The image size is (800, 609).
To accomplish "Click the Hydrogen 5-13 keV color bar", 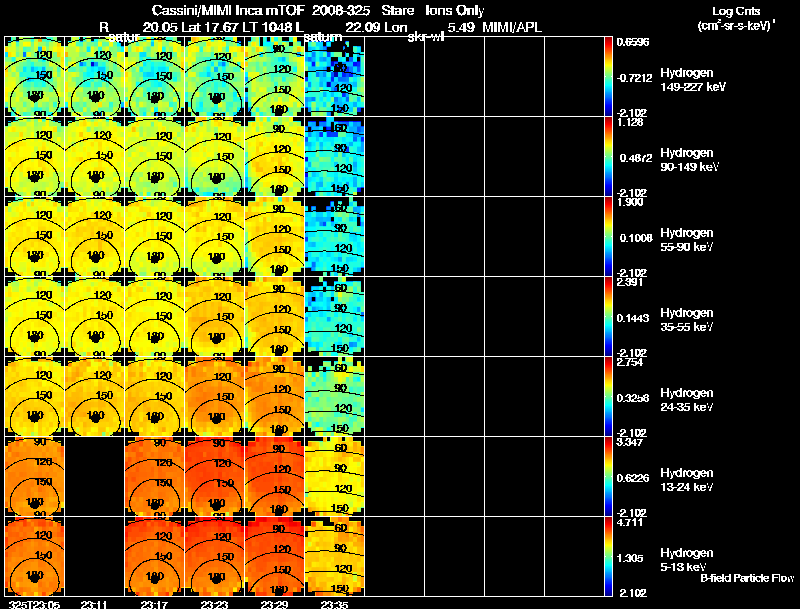I will (608, 557).
